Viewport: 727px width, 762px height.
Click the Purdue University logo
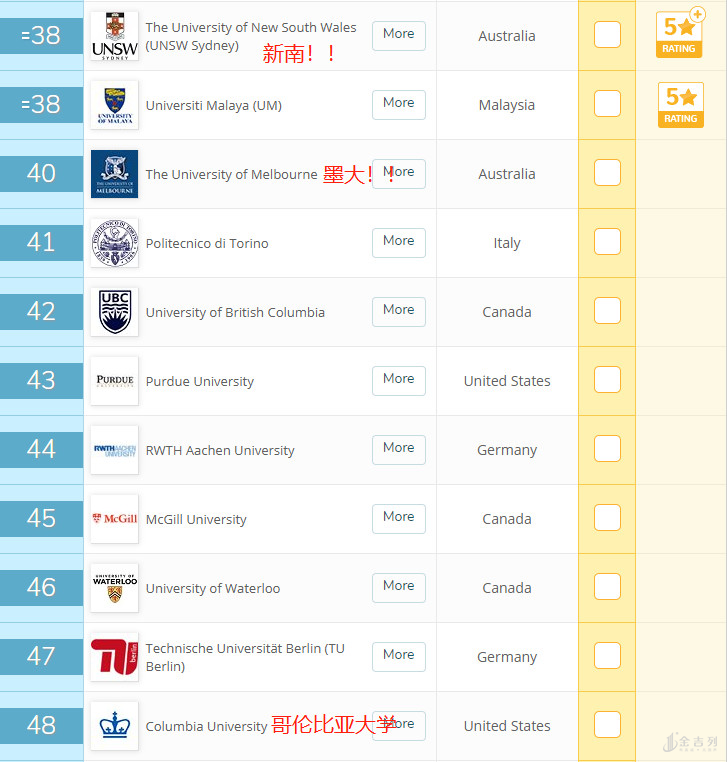point(115,381)
